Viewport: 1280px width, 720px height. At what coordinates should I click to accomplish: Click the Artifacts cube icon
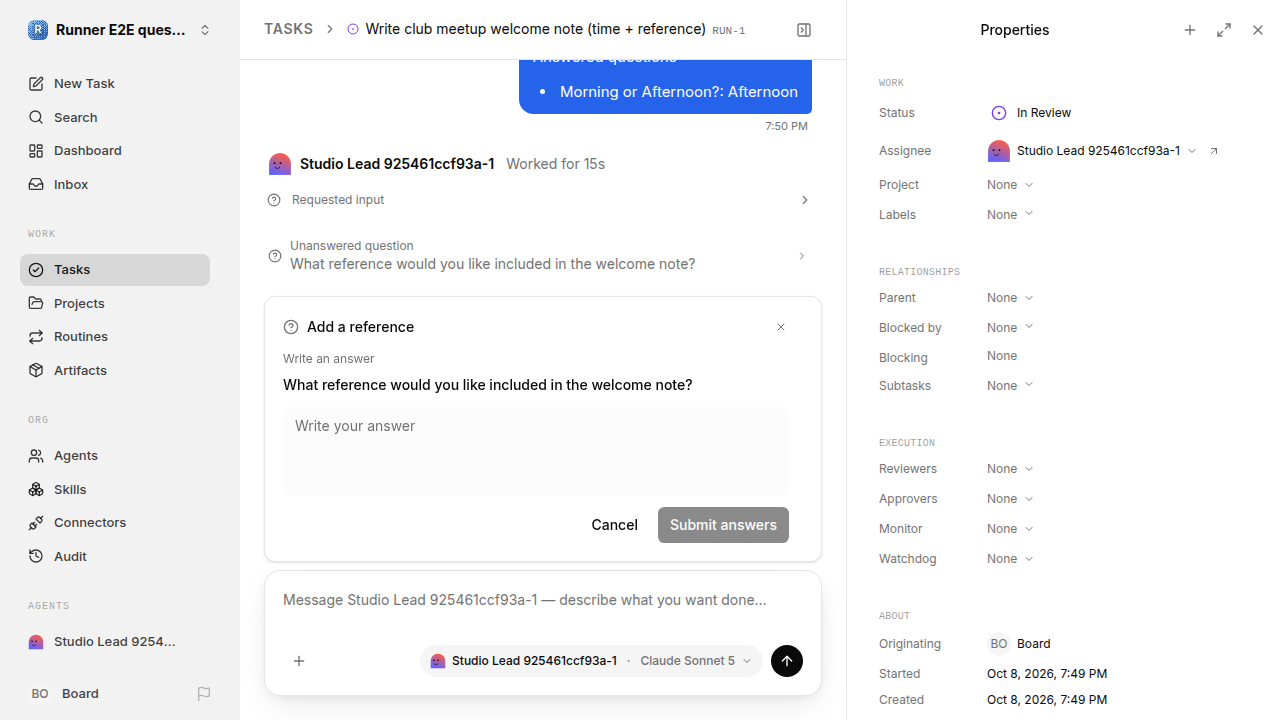tap(36, 370)
